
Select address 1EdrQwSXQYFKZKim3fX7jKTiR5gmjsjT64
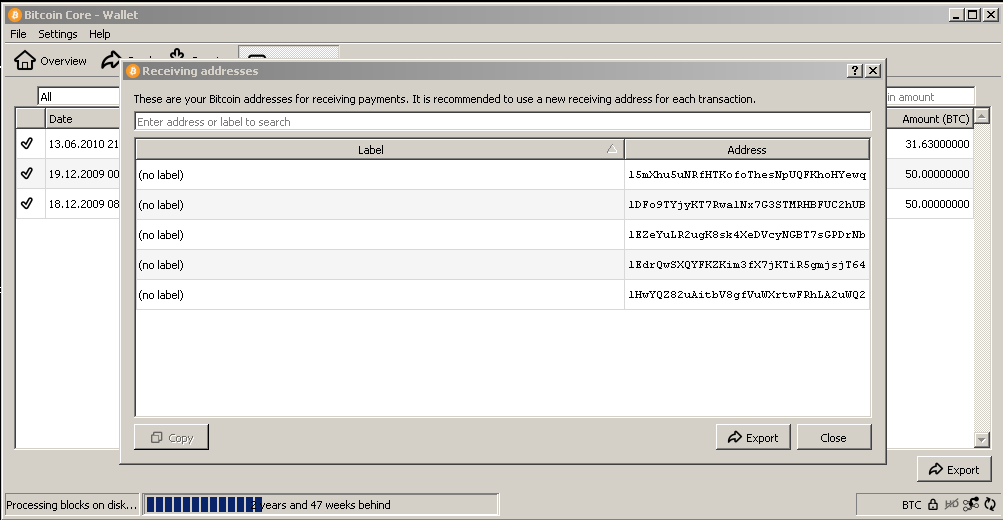click(746, 265)
